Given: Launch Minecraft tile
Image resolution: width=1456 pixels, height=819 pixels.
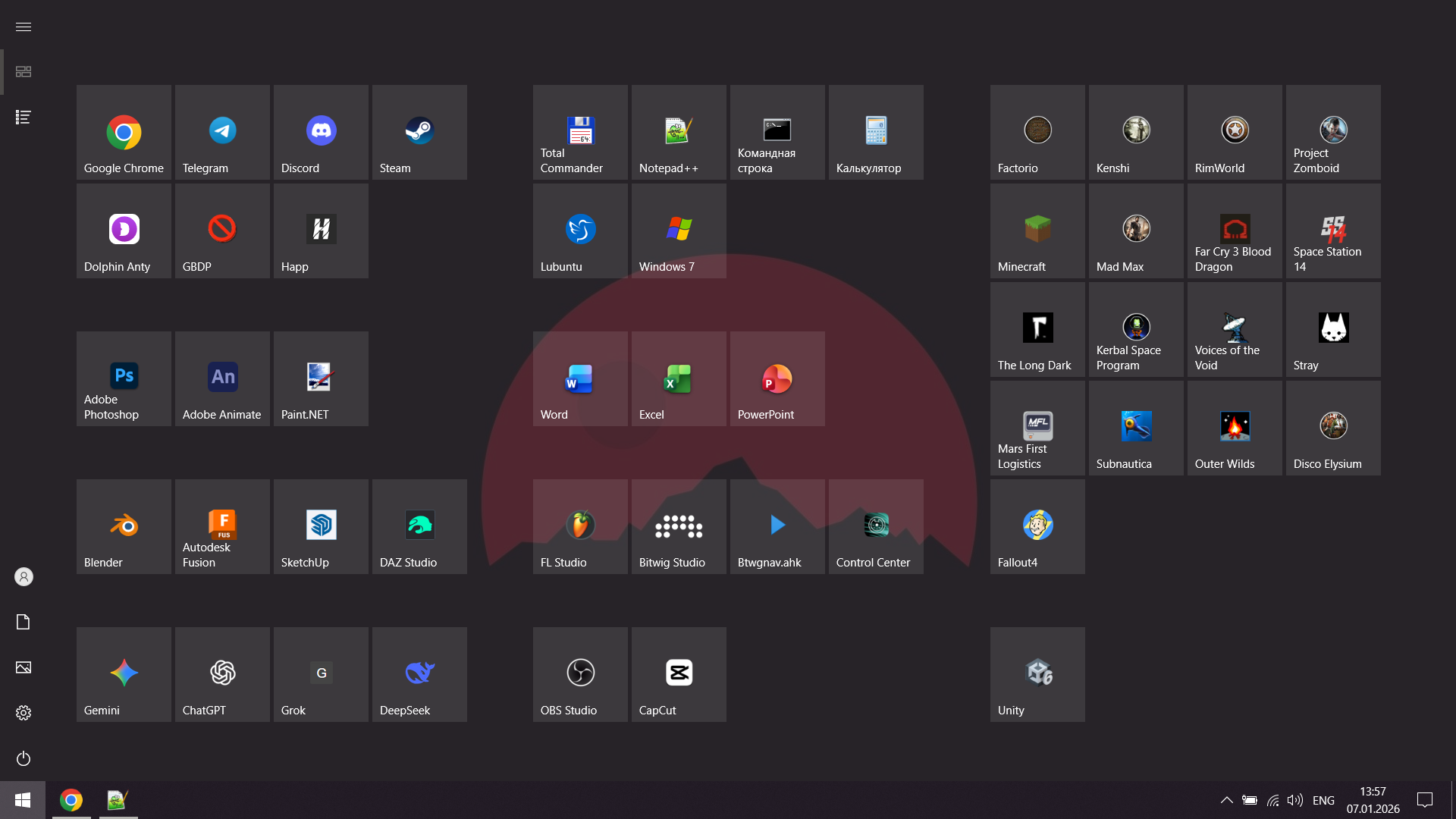Looking at the screenshot, I should (1037, 231).
